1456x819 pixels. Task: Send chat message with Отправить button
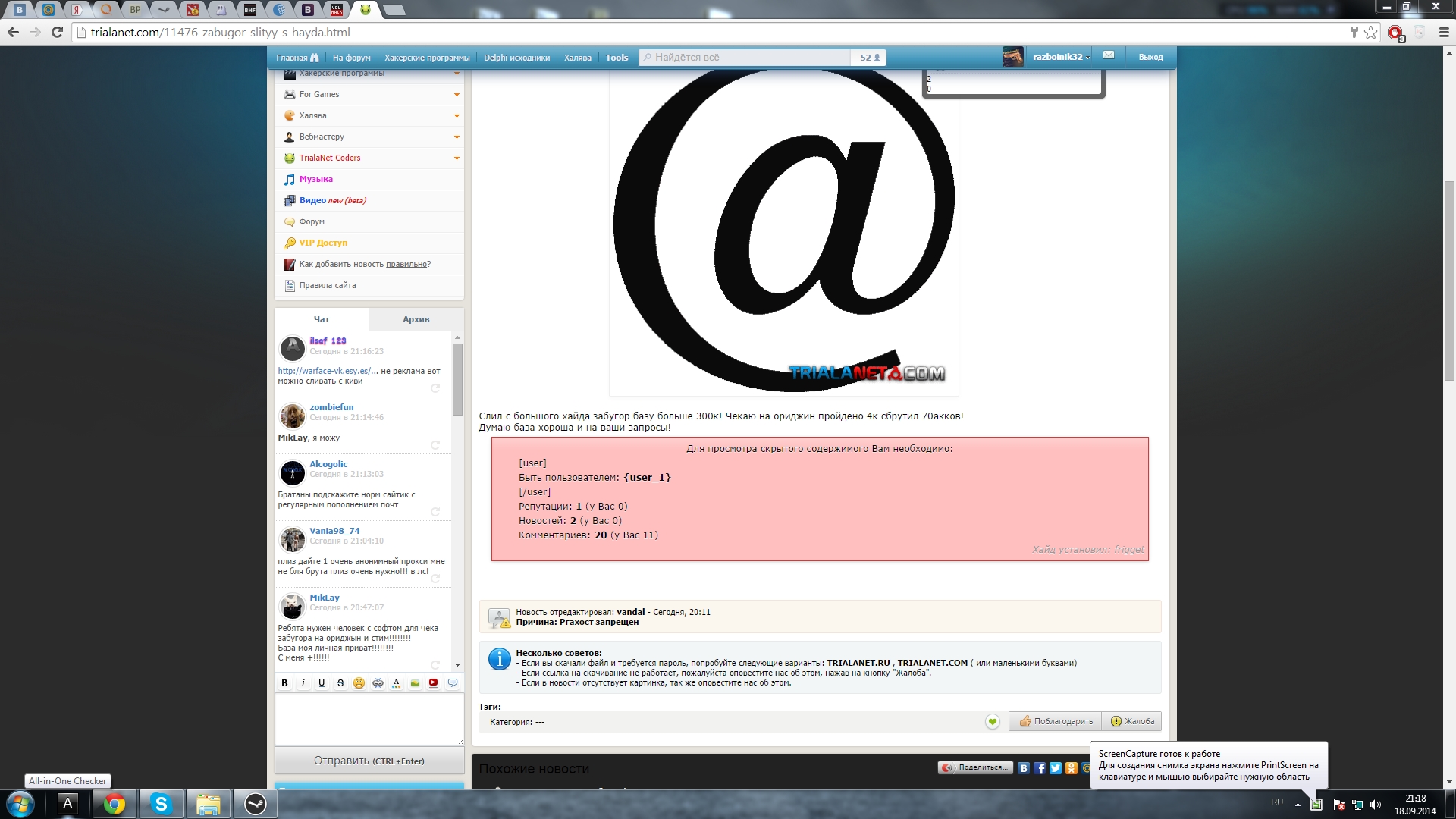point(369,761)
